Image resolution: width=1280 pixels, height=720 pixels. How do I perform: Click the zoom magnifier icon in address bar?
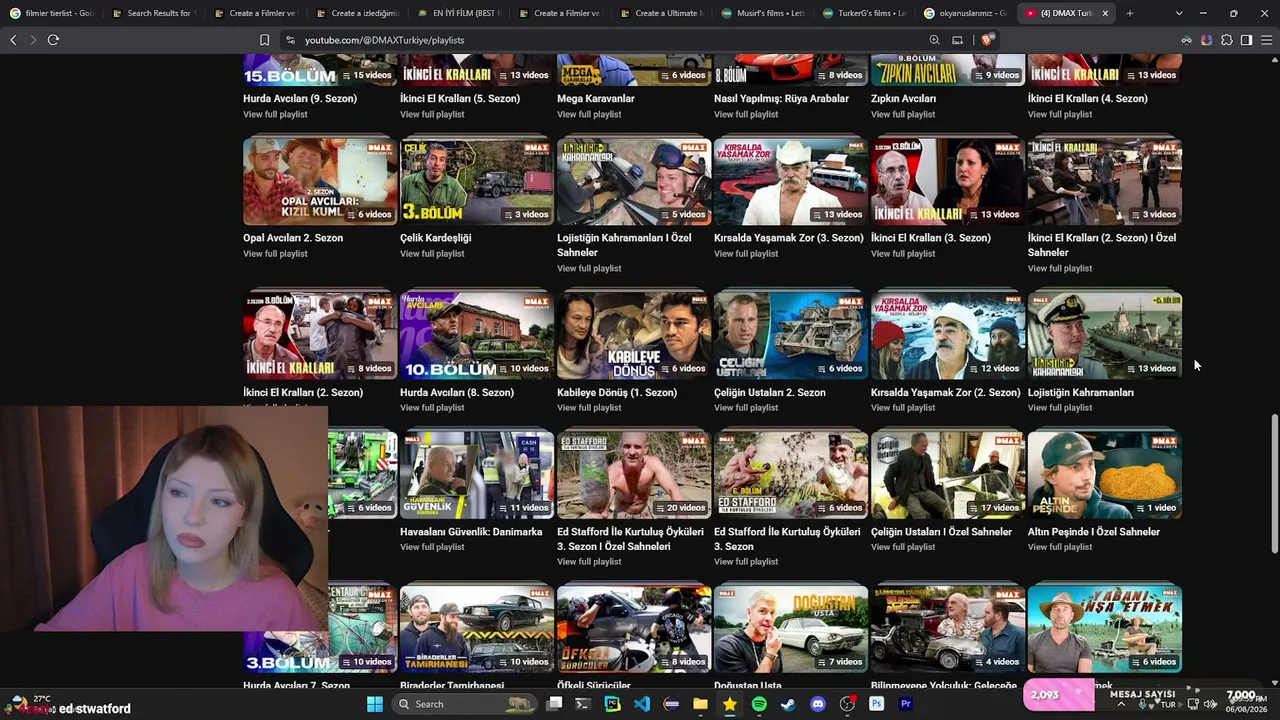click(934, 40)
